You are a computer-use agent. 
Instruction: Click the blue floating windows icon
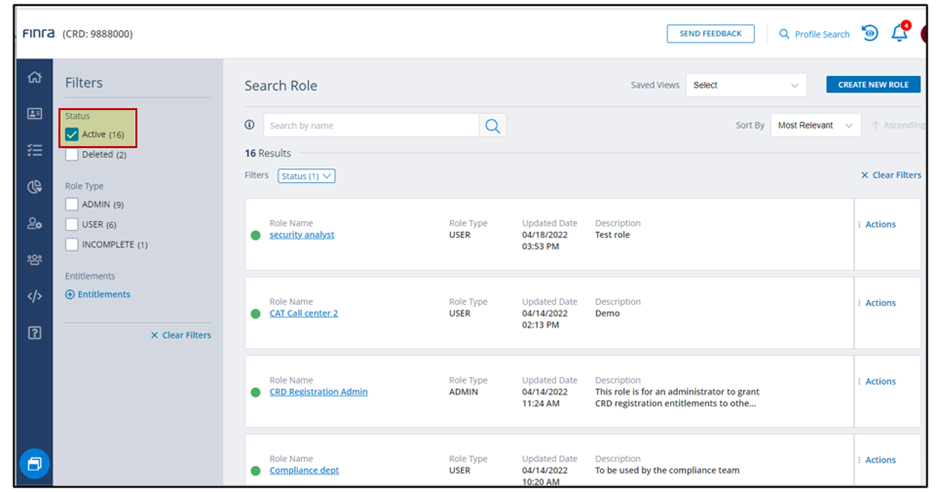tap(34, 464)
